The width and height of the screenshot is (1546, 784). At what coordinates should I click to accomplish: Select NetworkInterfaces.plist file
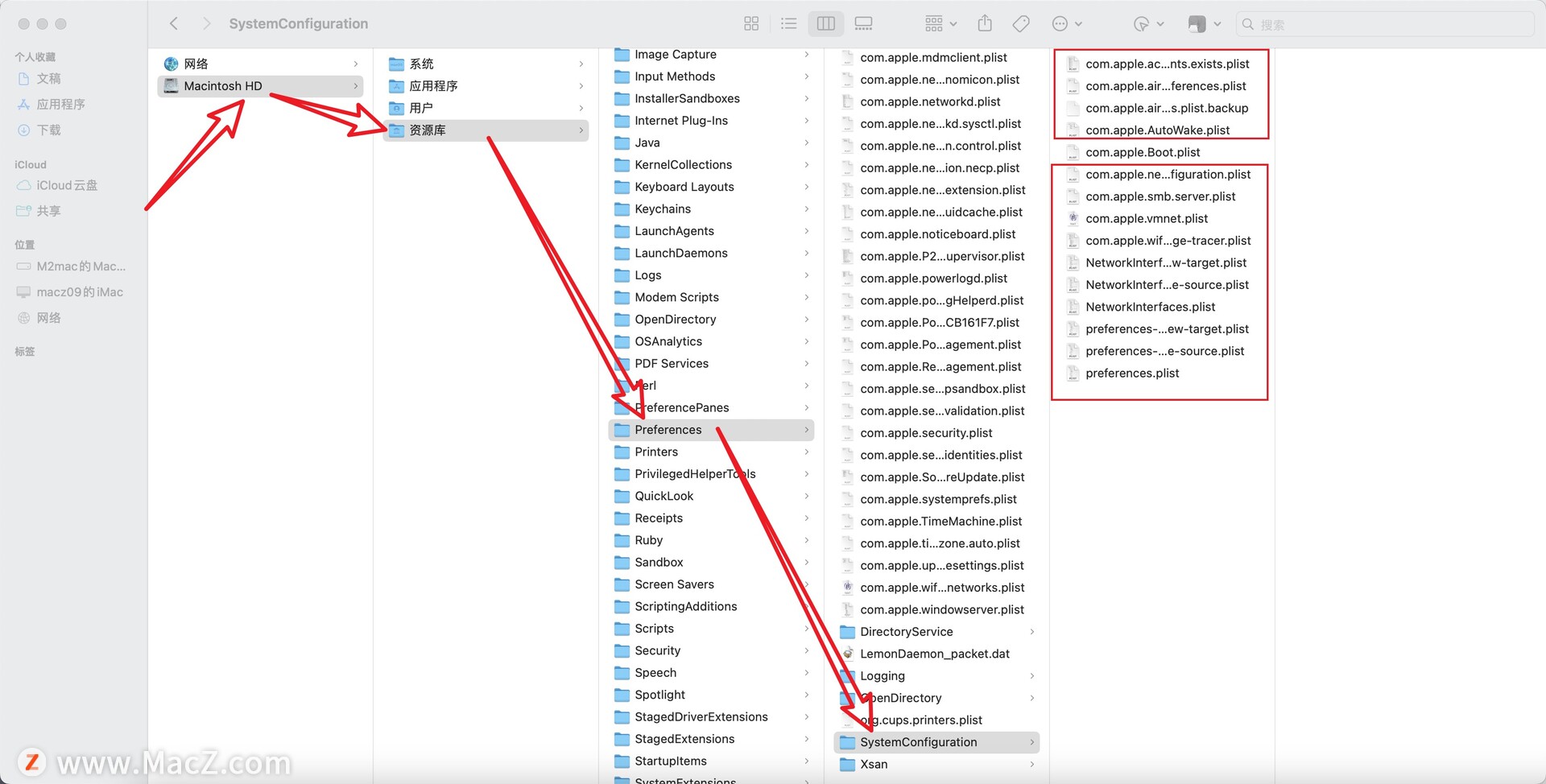(1162, 307)
